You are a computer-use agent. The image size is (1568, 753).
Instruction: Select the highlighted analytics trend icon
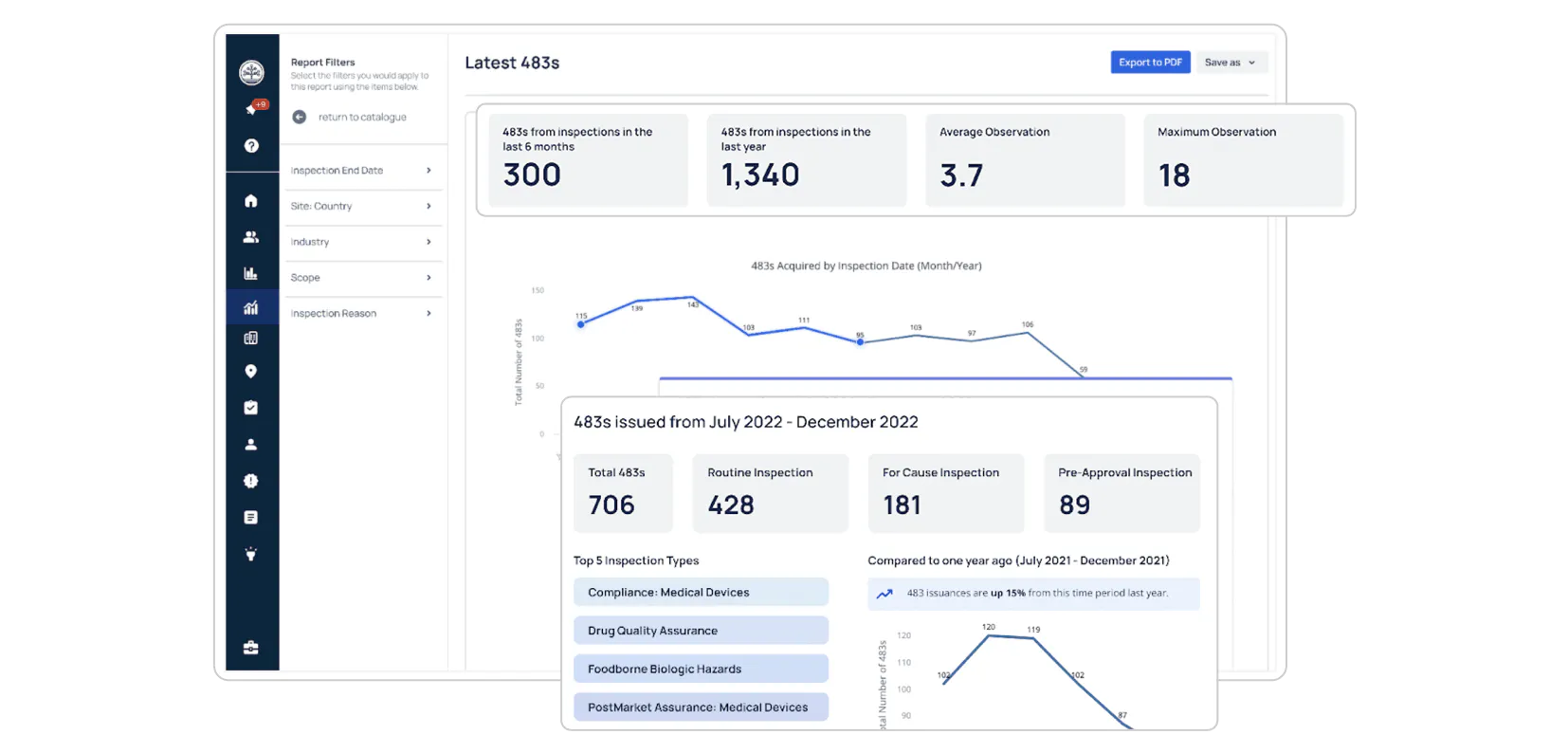point(251,307)
